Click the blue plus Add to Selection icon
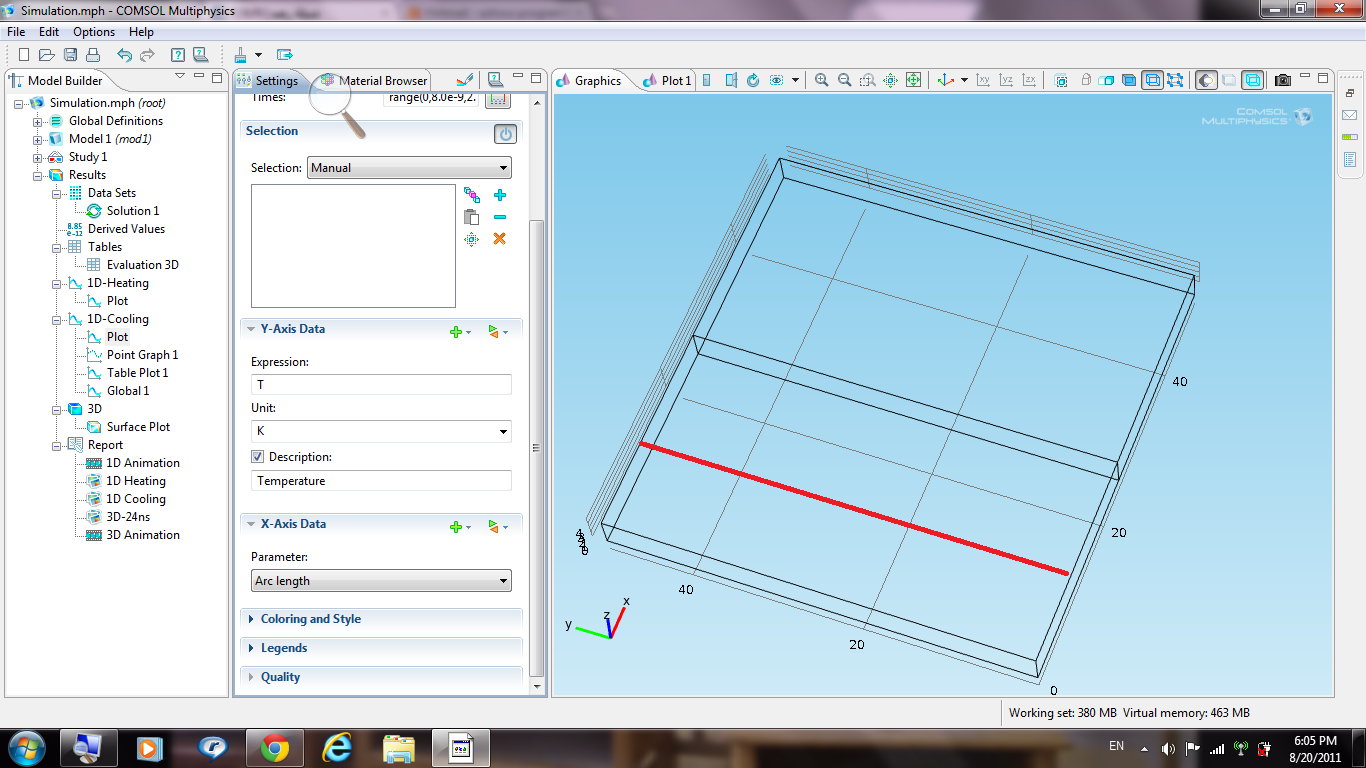The image size is (1366, 768). pyautogui.click(x=500, y=195)
